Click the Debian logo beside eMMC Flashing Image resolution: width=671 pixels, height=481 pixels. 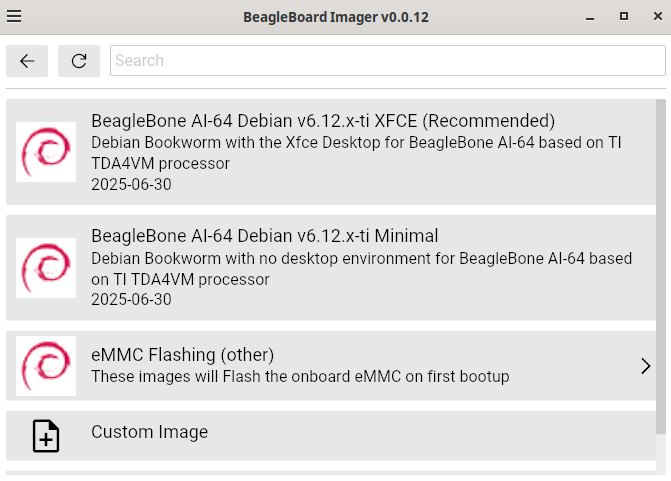click(x=46, y=366)
